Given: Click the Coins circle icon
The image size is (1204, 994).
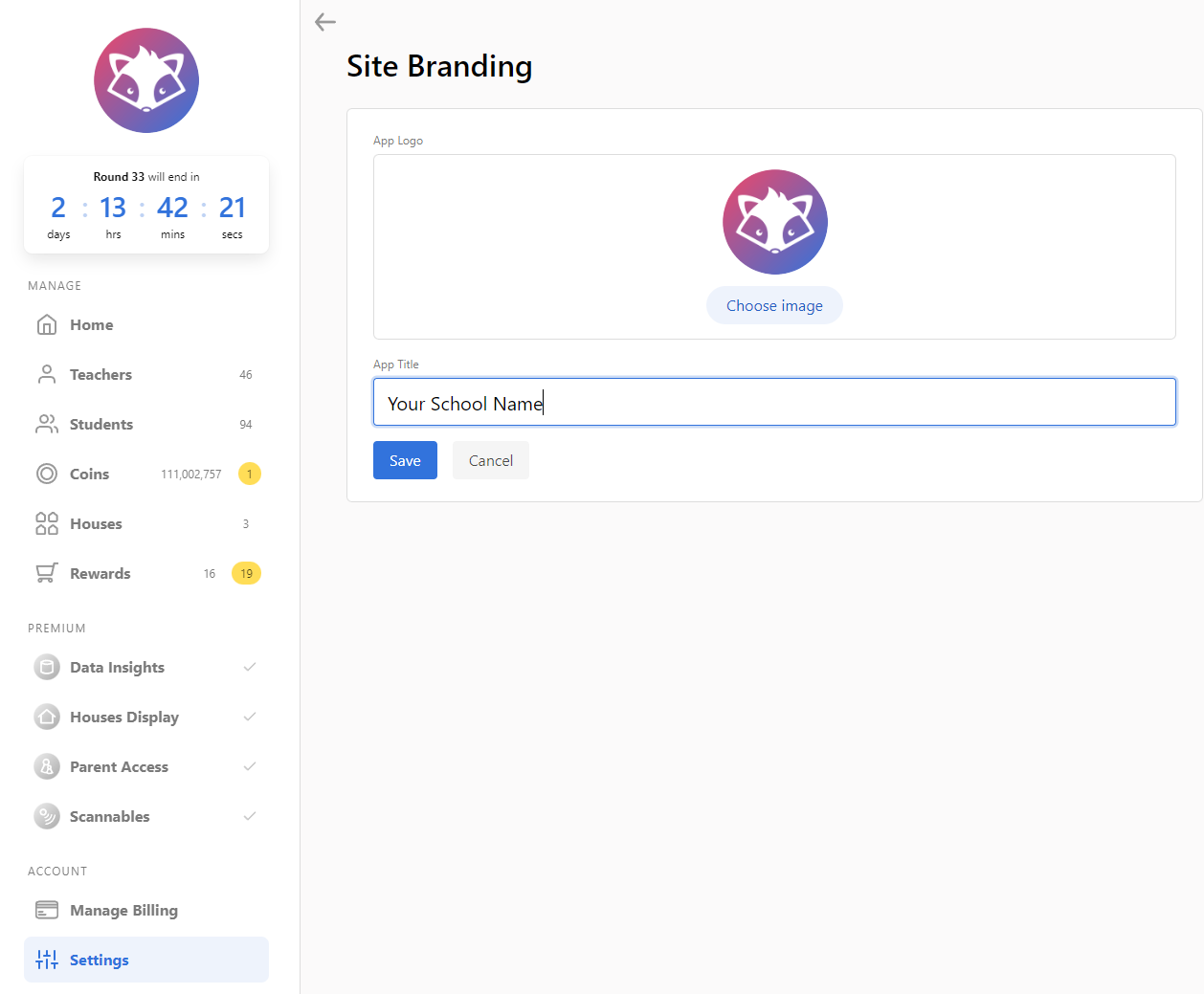Looking at the screenshot, I should tap(47, 475).
